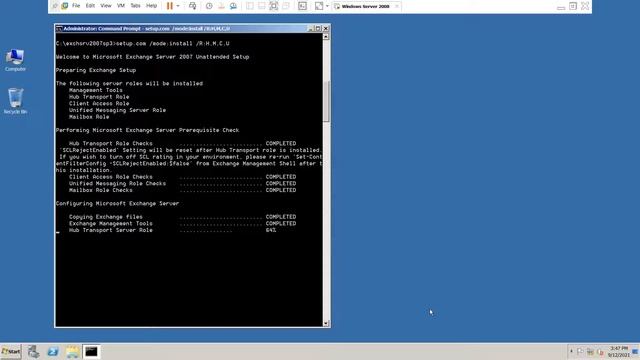
Task: Open the Help menu
Action: coord(151,6)
